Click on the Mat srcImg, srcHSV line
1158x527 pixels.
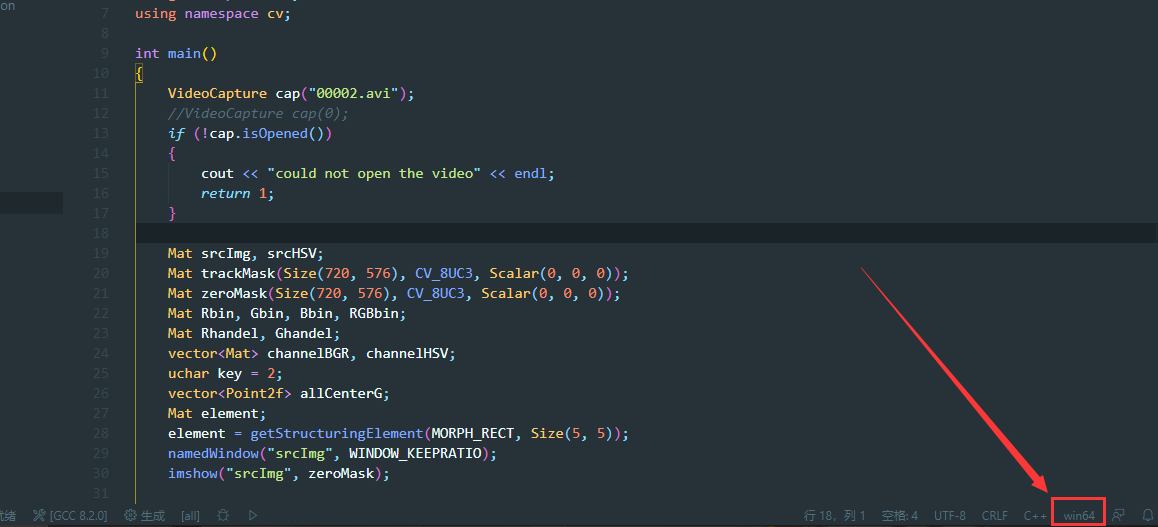click(x=246, y=253)
